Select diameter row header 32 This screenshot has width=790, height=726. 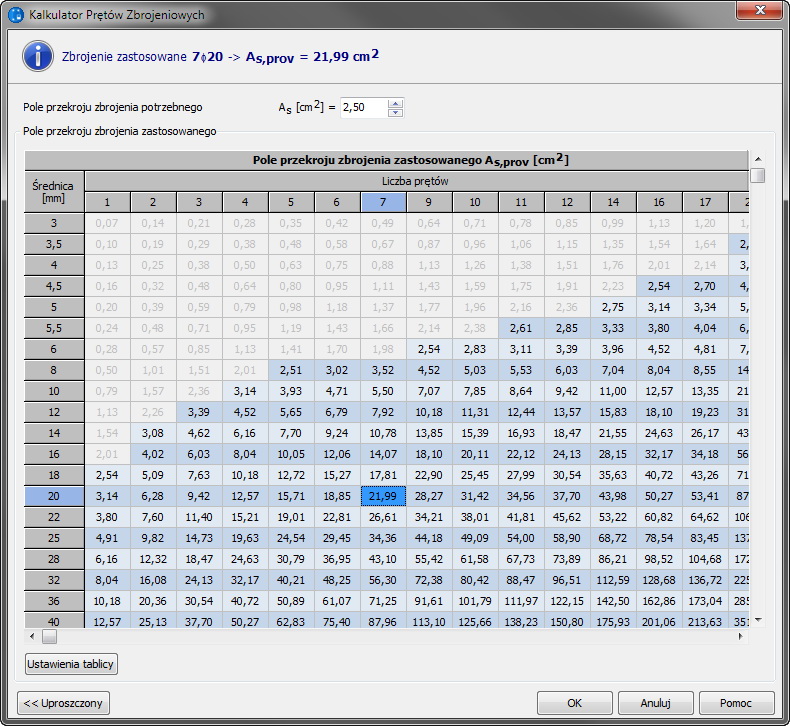pyautogui.click(x=54, y=579)
